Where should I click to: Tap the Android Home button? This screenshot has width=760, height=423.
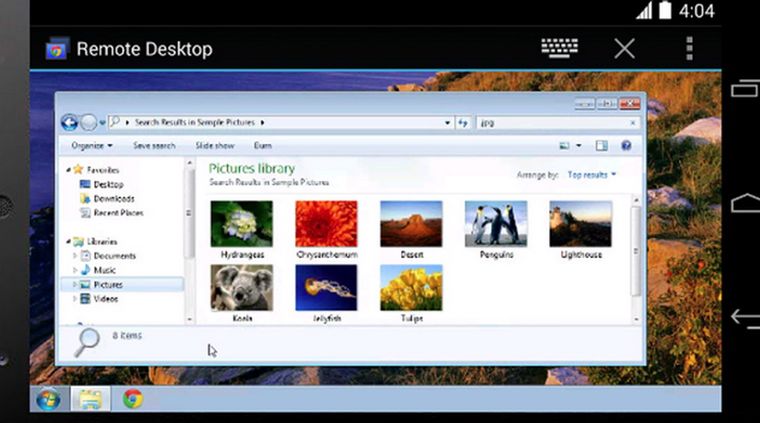745,203
